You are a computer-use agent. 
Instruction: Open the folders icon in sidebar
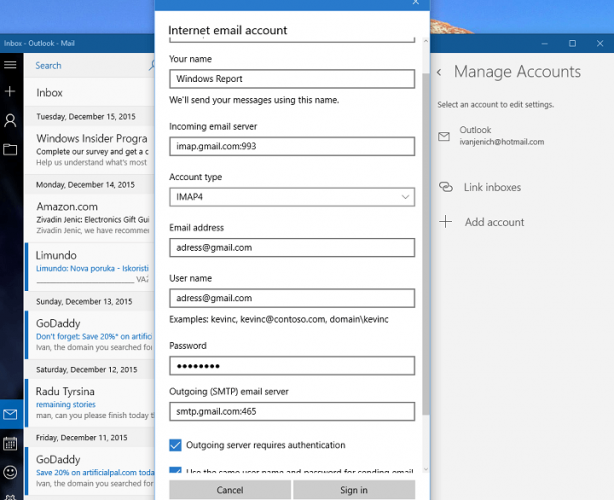10,149
